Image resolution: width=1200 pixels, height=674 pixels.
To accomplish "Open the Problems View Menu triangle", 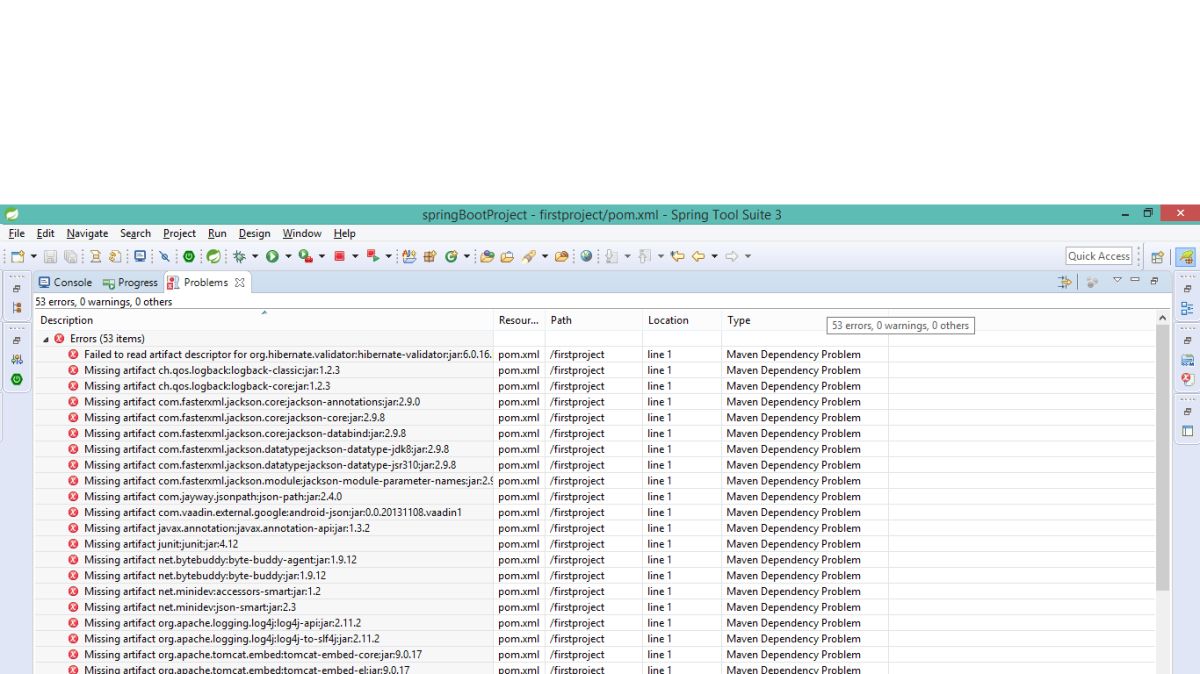I will coord(1117,281).
